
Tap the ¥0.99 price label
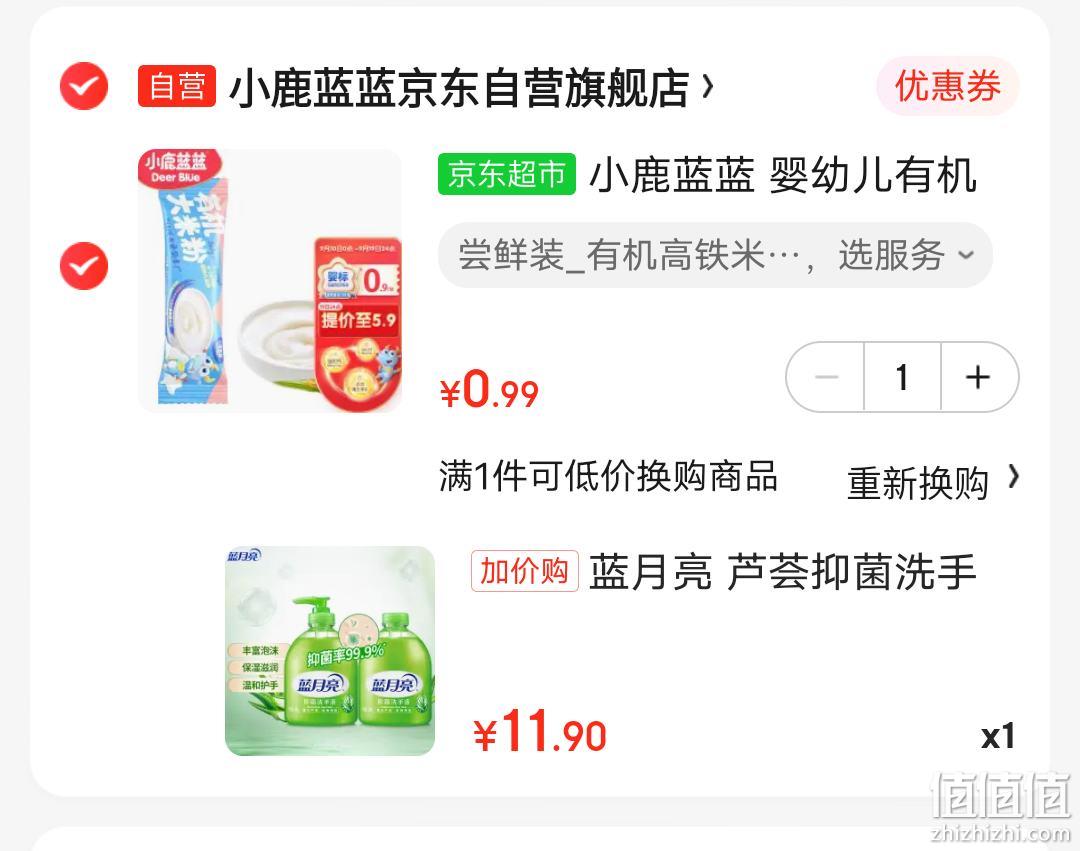click(x=490, y=390)
